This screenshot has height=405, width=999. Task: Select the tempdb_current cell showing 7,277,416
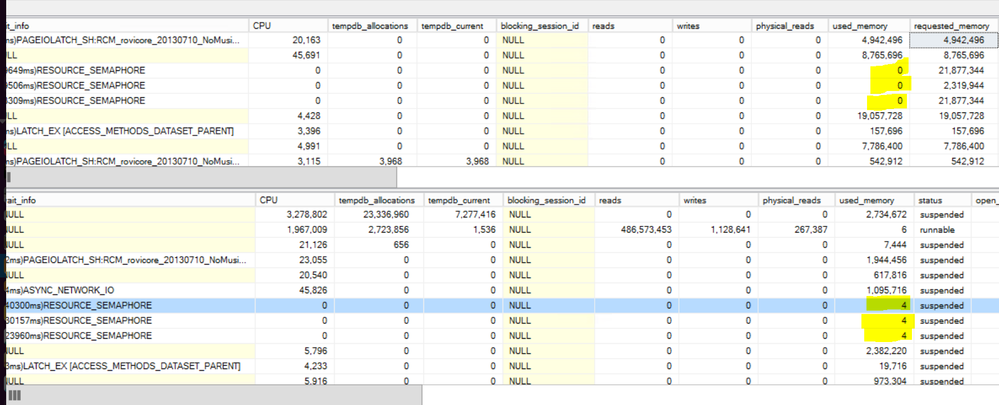[463, 215]
